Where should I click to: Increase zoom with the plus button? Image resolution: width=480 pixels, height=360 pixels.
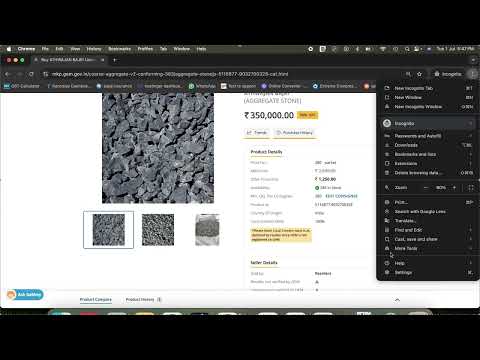(454, 188)
